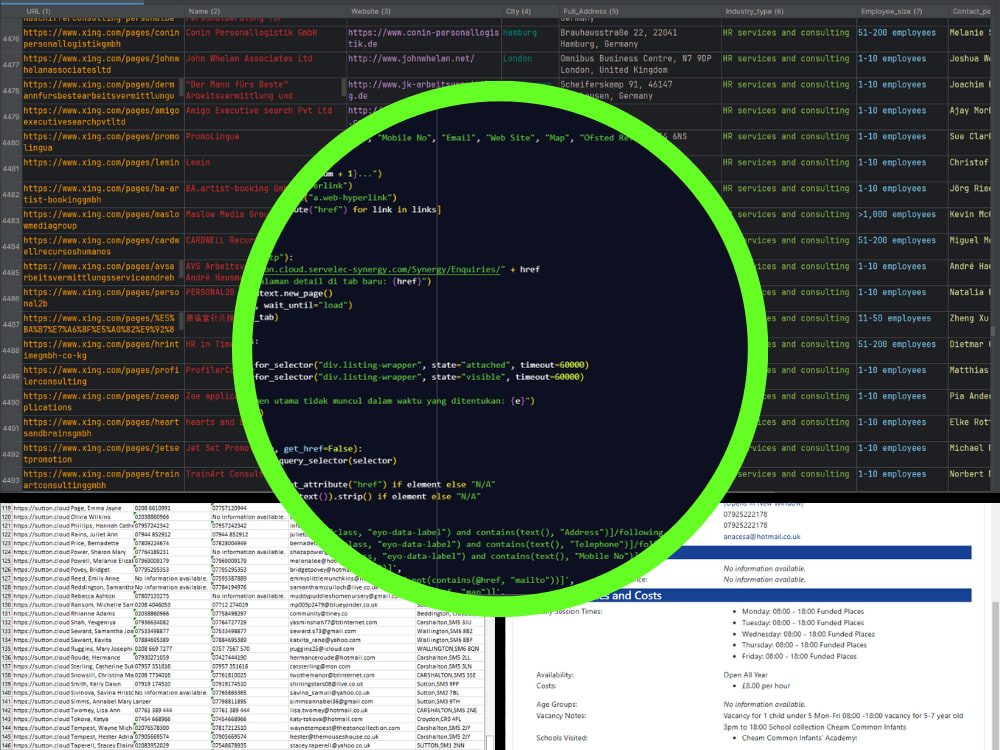Click the phone cell 0208 669 7277
1000x750 pixels.
(153, 649)
